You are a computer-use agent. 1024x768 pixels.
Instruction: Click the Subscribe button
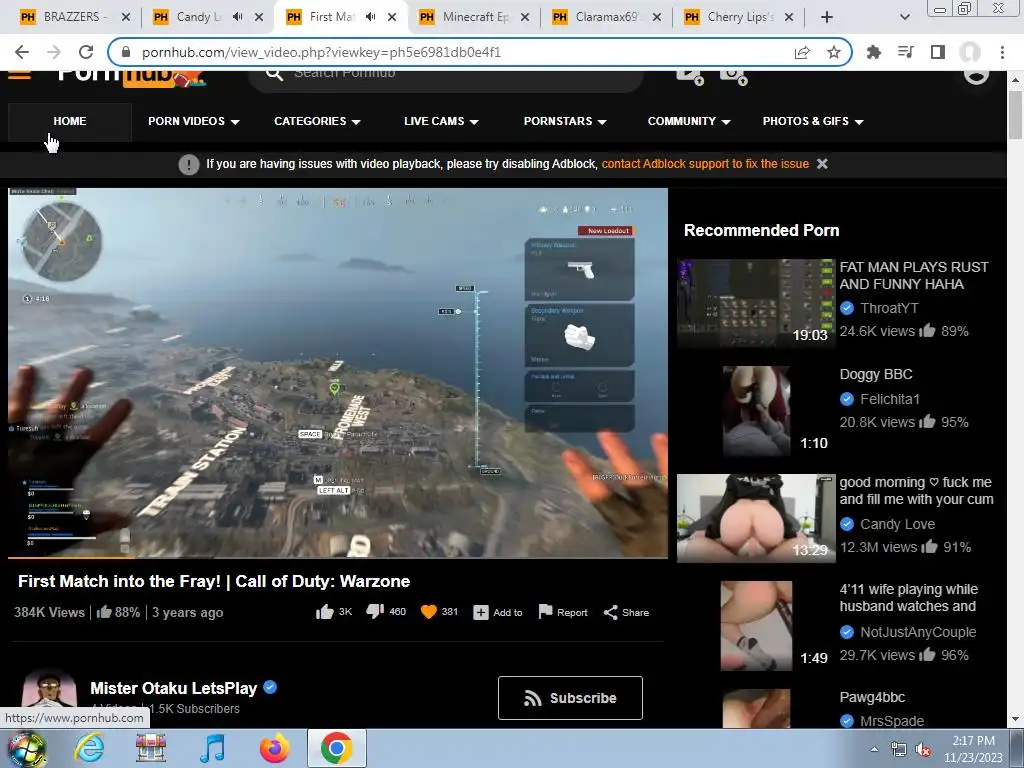(570, 698)
